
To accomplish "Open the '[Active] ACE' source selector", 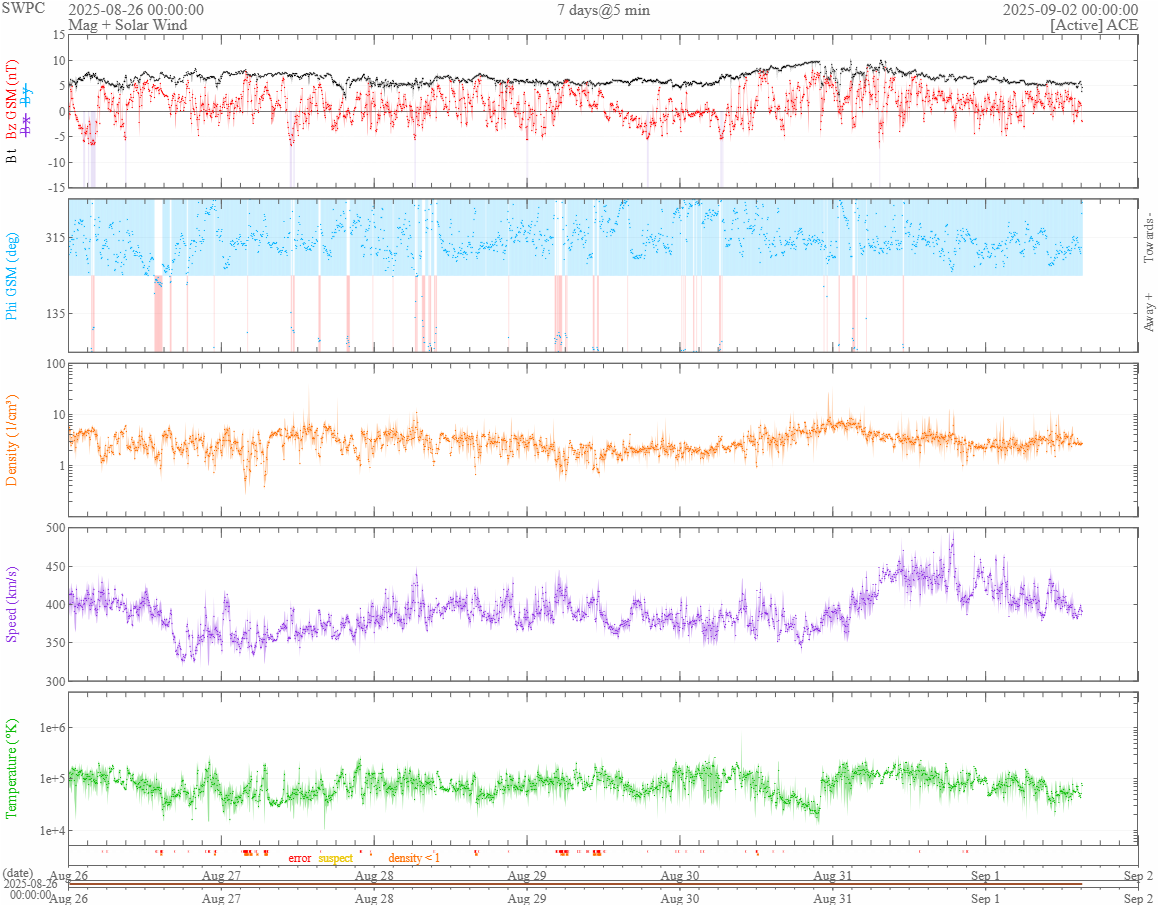I will point(1093,25).
